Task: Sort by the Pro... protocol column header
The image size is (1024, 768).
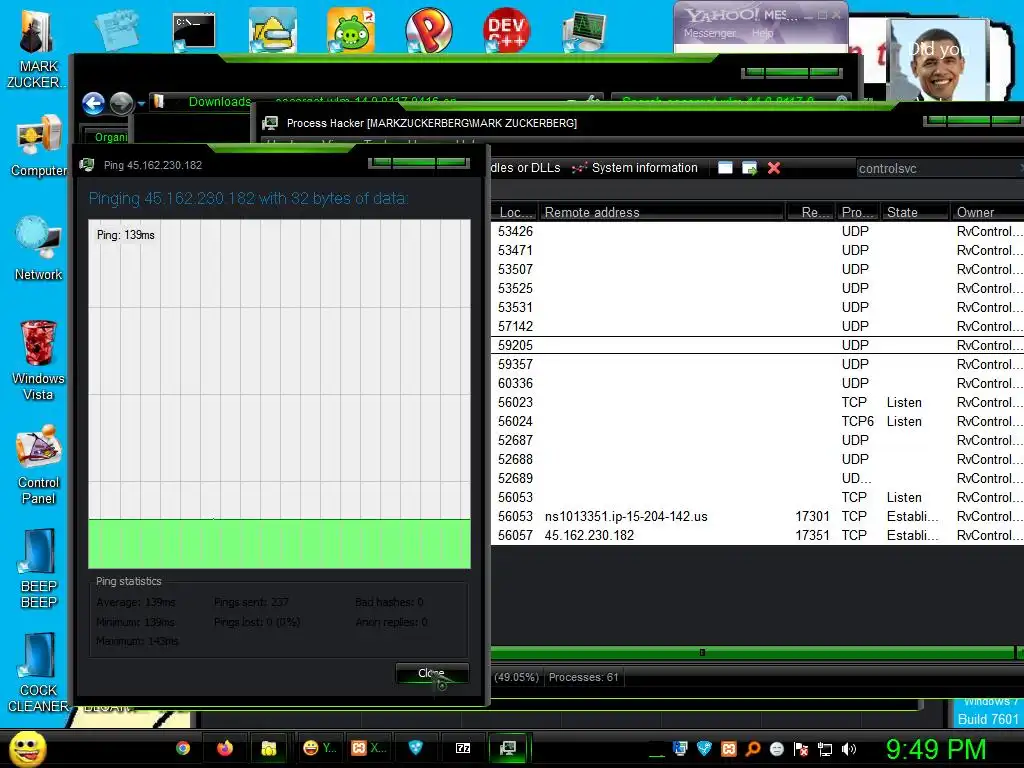Action: (857, 212)
